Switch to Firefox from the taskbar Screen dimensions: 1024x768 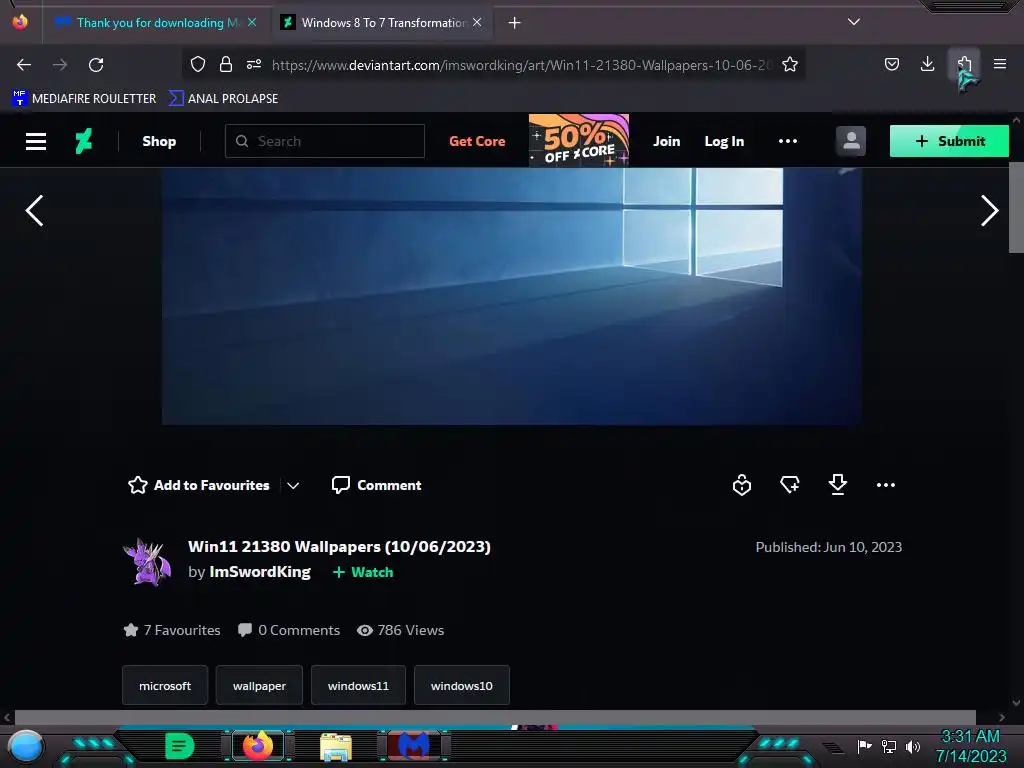coord(258,746)
